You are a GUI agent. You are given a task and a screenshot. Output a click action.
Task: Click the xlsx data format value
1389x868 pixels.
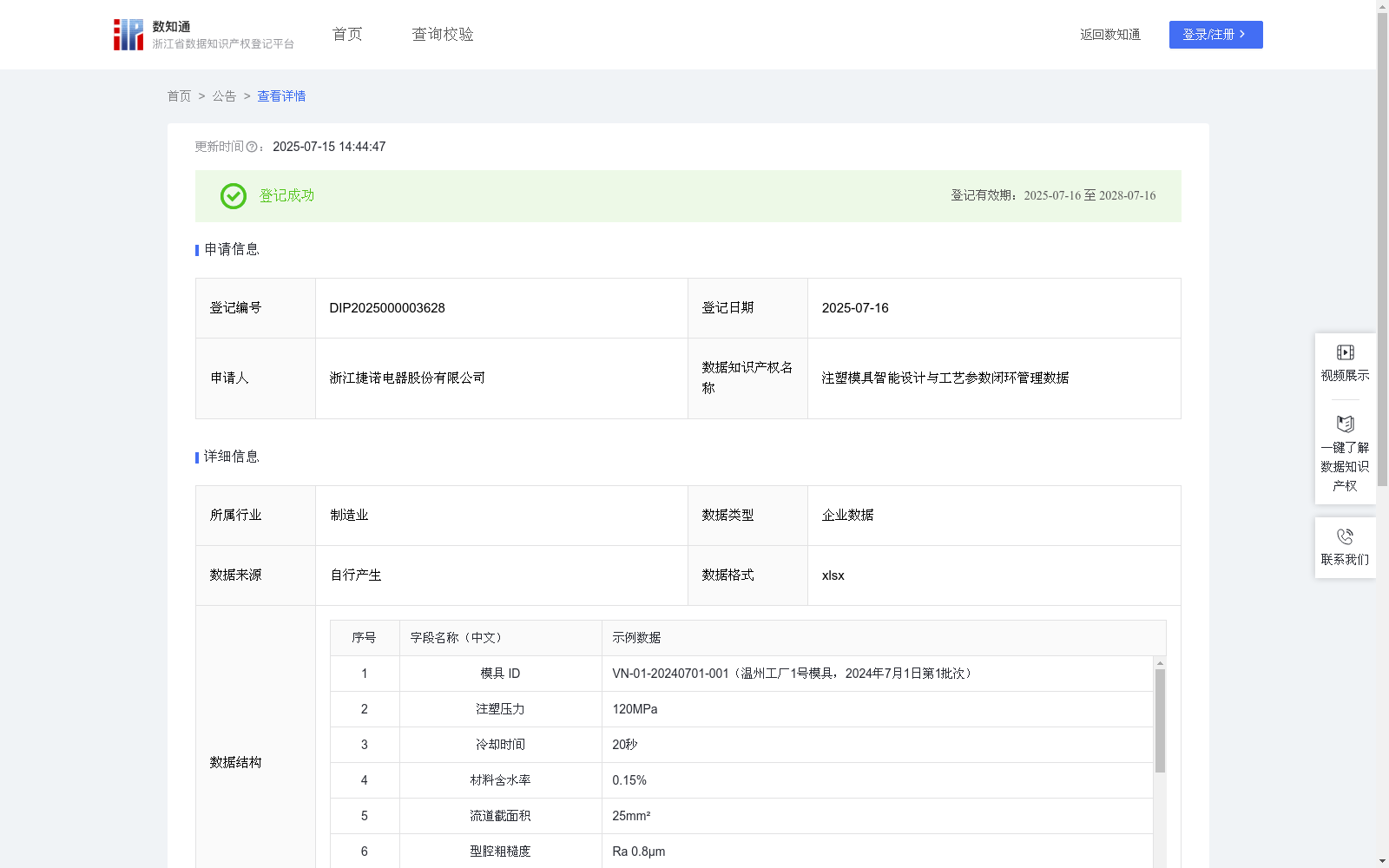[833, 575]
